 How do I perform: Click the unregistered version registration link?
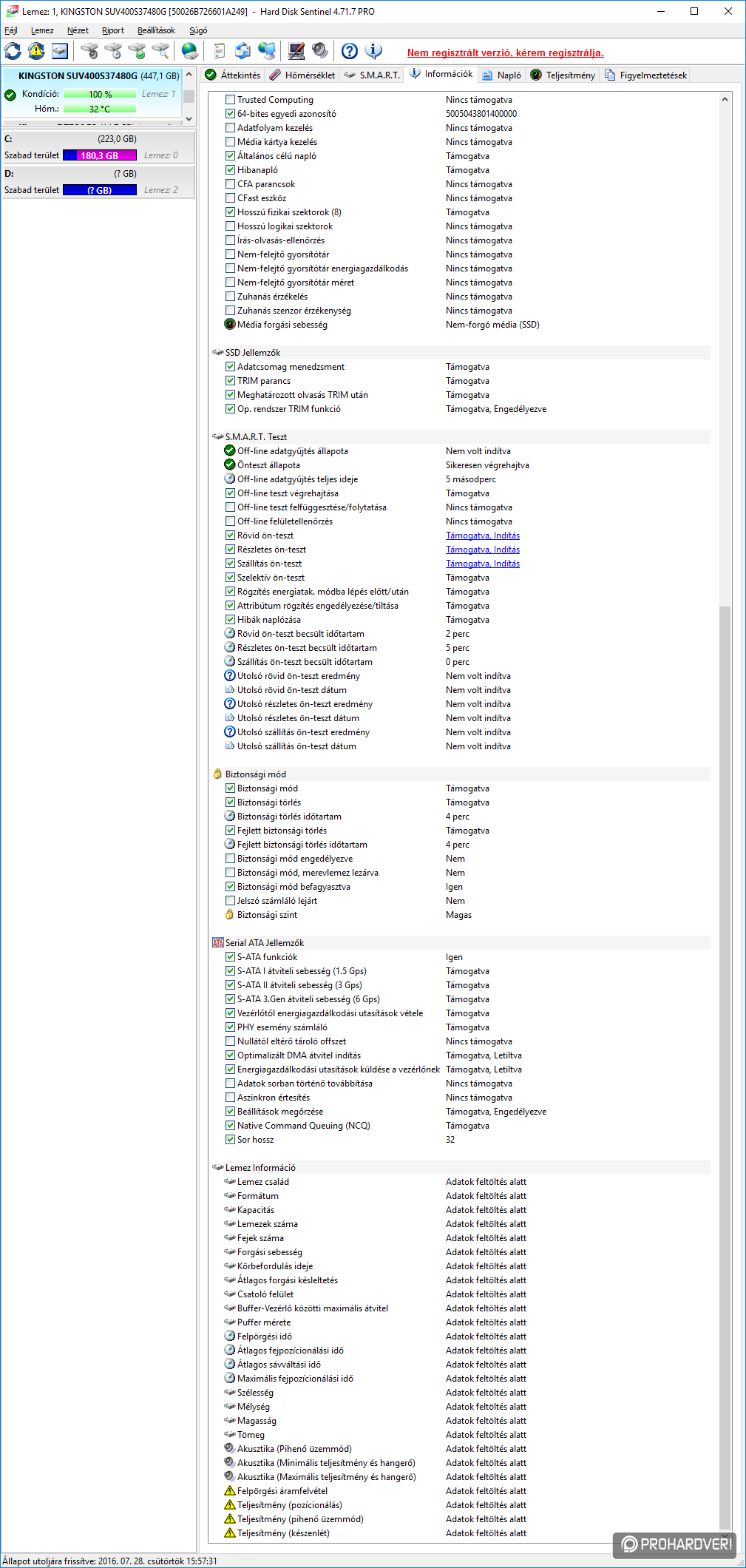pyautogui.click(x=505, y=53)
